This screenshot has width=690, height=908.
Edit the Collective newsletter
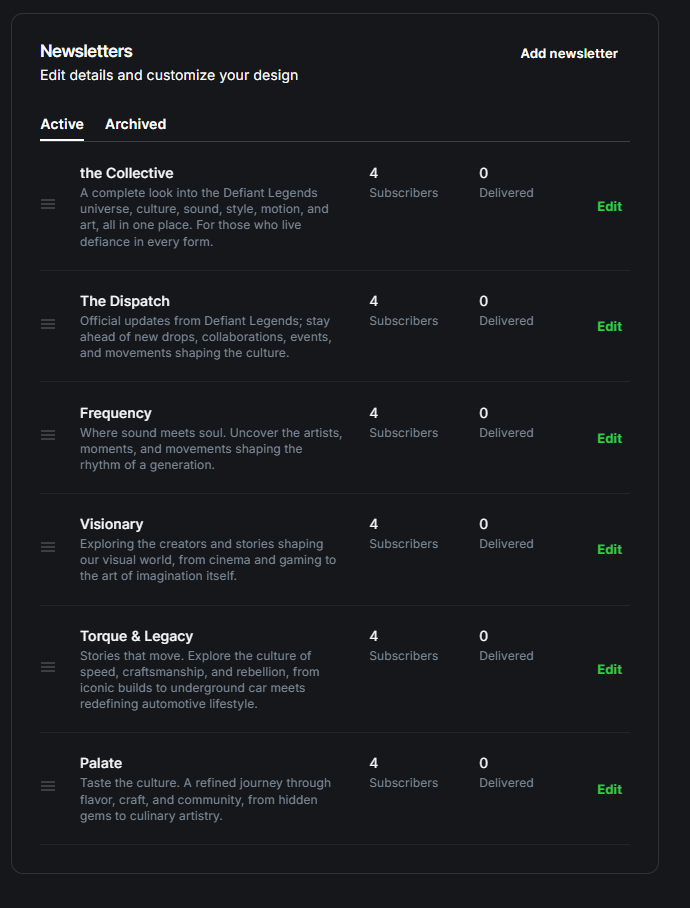click(x=609, y=207)
